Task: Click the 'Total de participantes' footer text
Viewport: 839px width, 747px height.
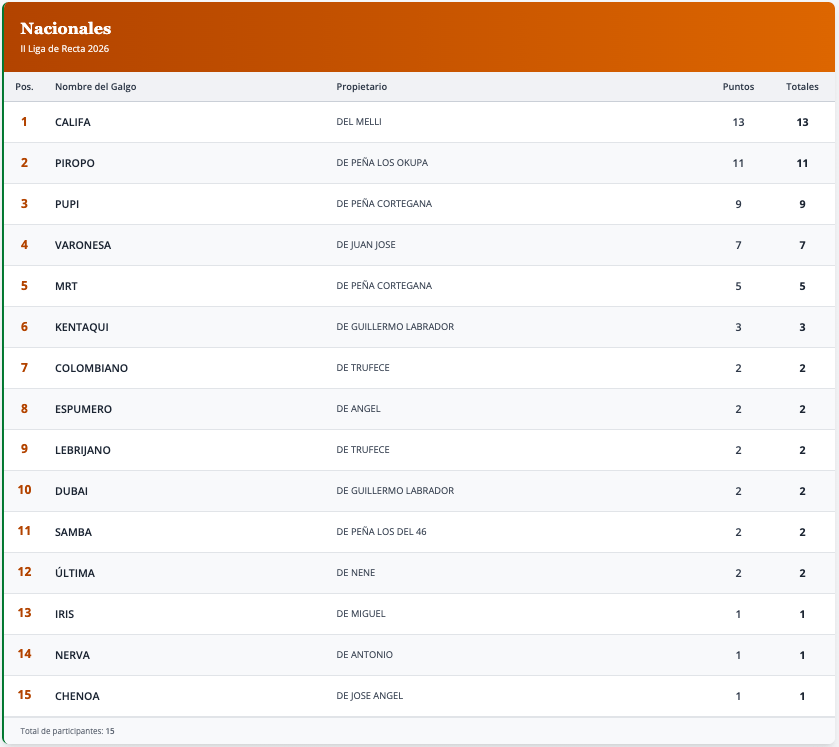Action: (67, 731)
